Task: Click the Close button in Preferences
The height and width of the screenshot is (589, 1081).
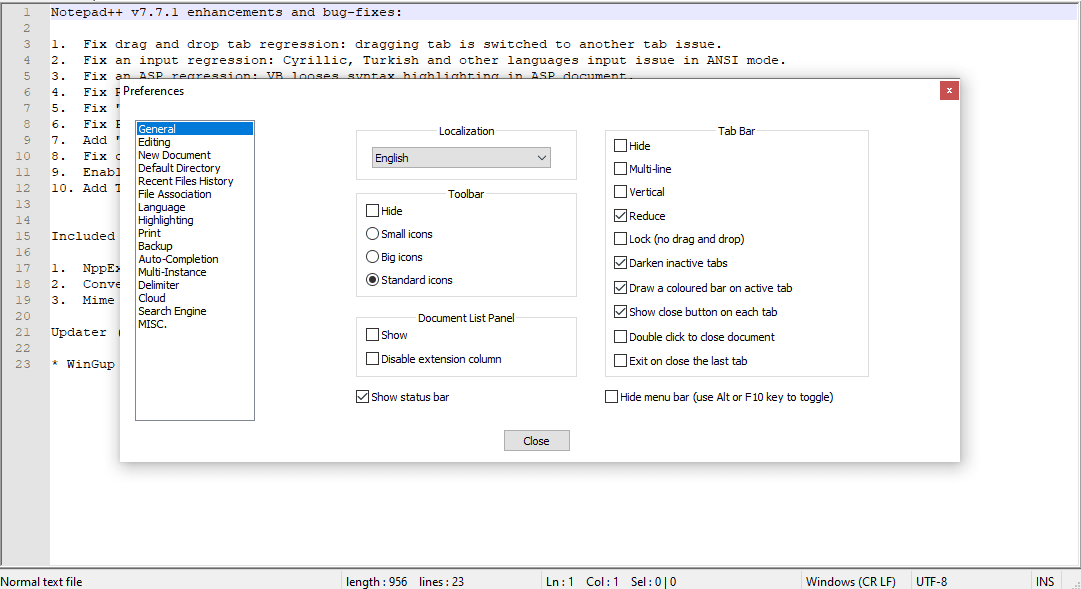Action: pyautogui.click(x=536, y=440)
